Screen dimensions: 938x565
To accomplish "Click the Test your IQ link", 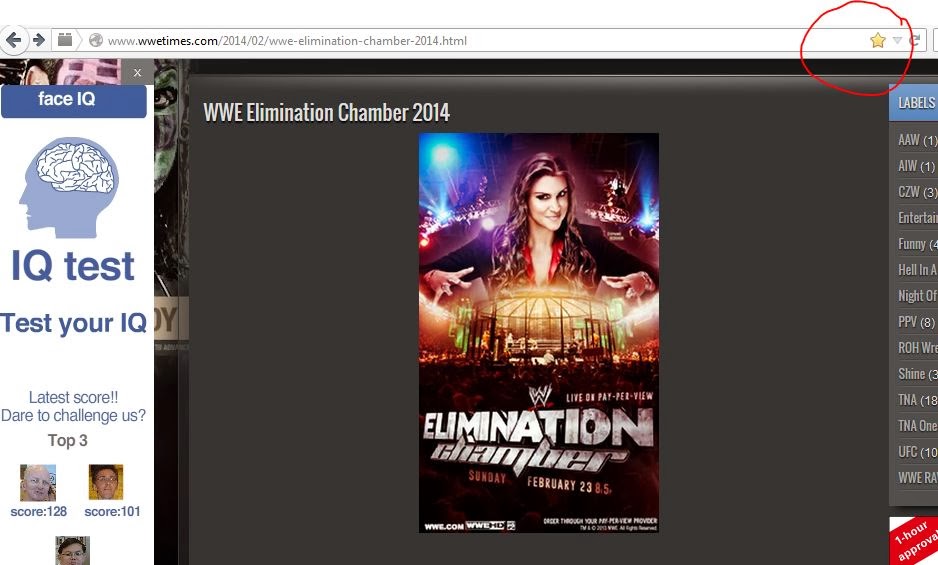I will tap(74, 323).
